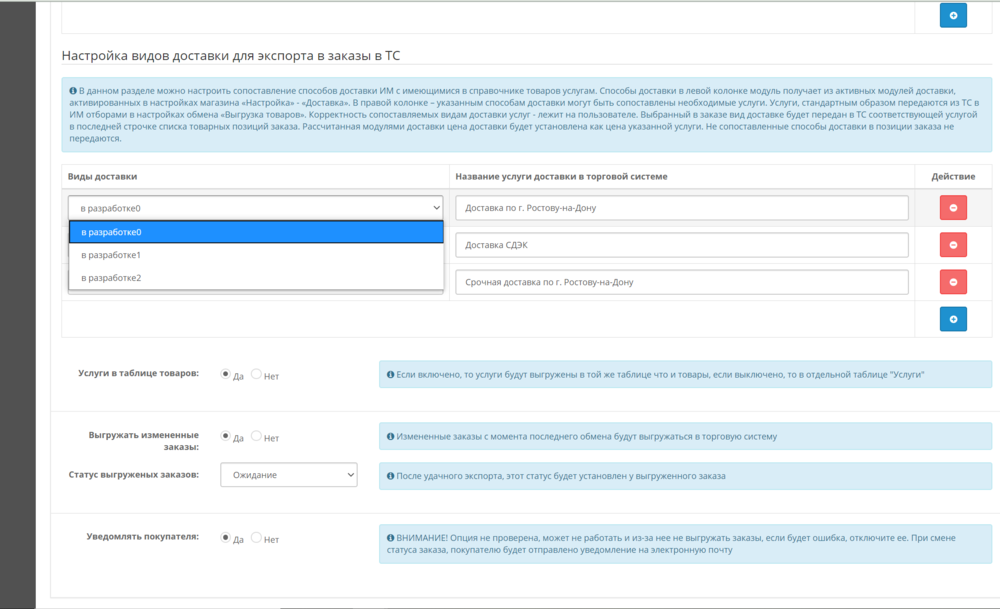The width and height of the screenshot is (1000, 609).
Task: Add a new delivery row below the table
Action: click(952, 319)
